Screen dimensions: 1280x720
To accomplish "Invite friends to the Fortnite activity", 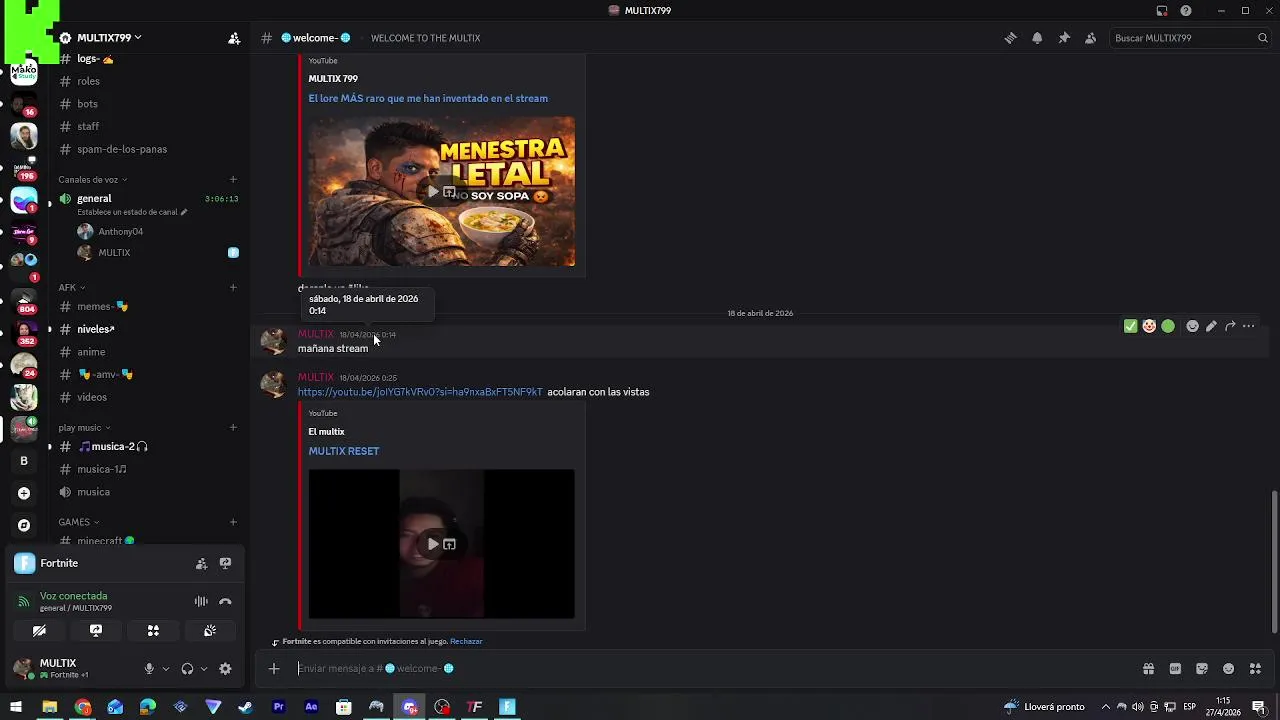I will [201, 564].
